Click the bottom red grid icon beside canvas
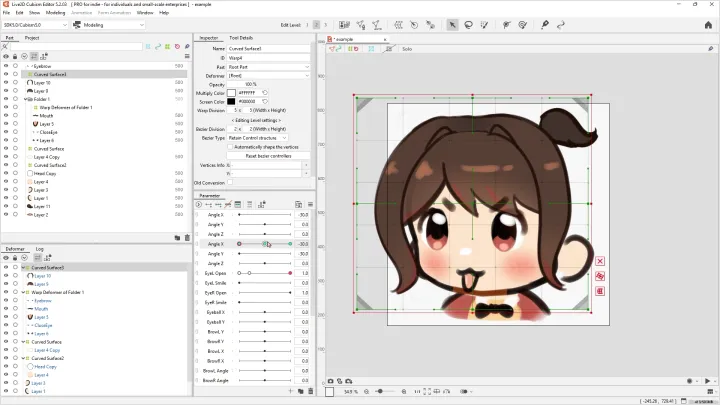 tap(600, 291)
